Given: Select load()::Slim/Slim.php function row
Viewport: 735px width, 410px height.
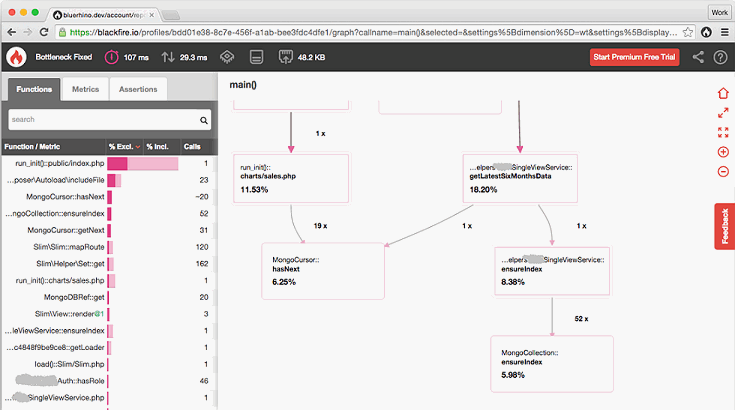Looking at the screenshot, I should pos(109,364).
